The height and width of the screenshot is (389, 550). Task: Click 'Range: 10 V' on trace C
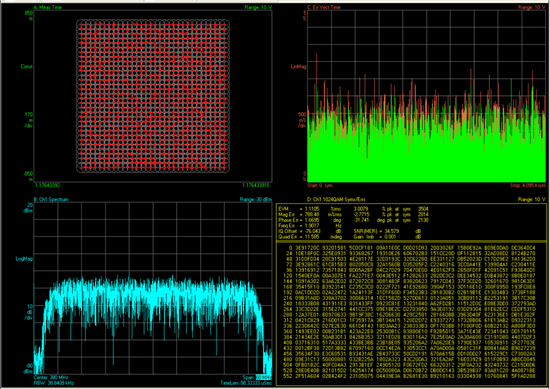pyautogui.click(x=532, y=7)
